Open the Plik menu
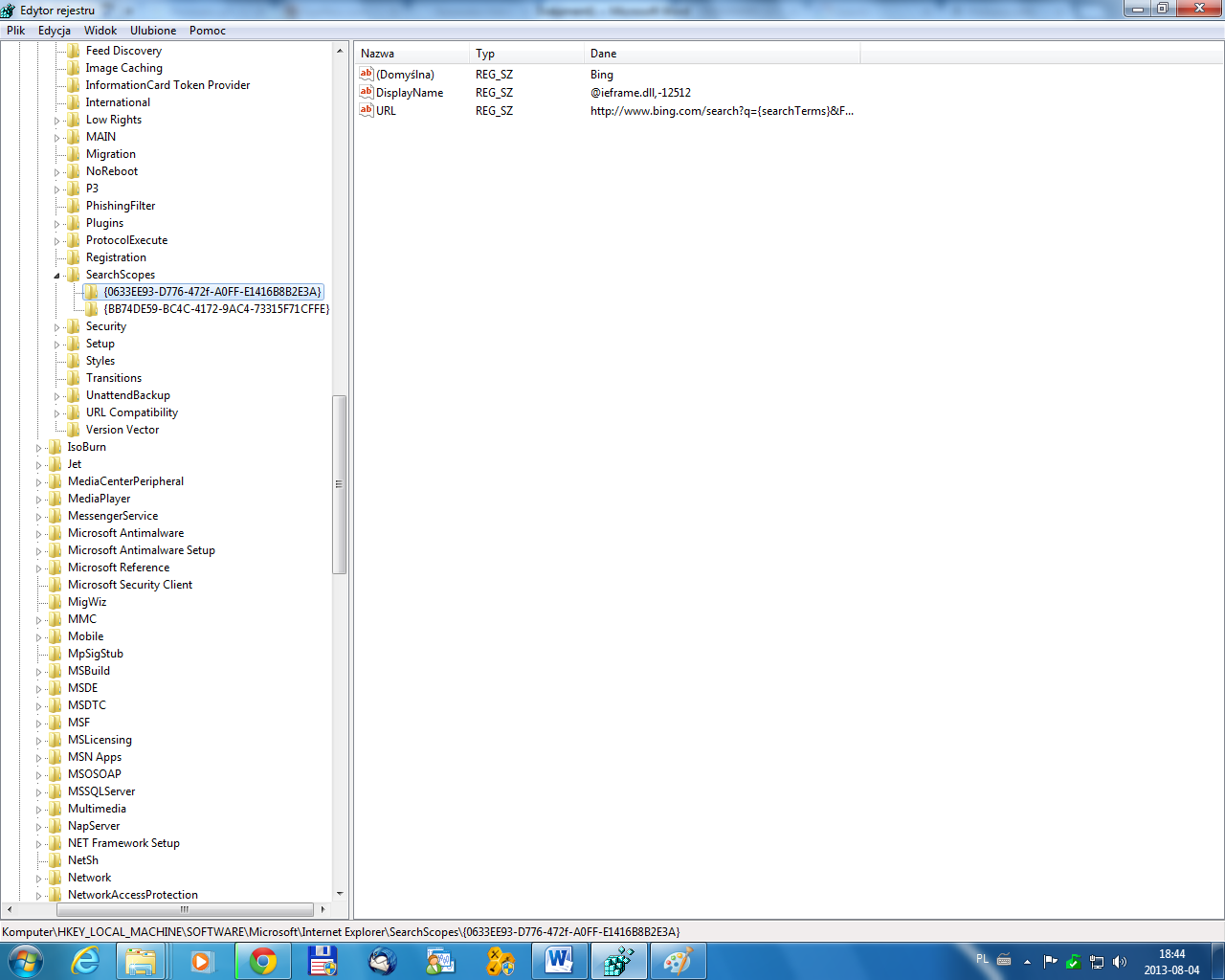The width and height of the screenshot is (1225, 980). 16,31
